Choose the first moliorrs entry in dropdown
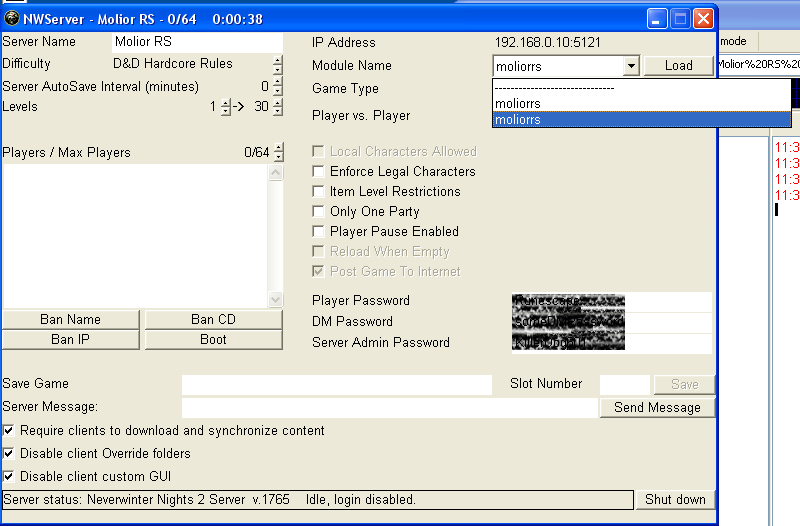 click(641, 103)
